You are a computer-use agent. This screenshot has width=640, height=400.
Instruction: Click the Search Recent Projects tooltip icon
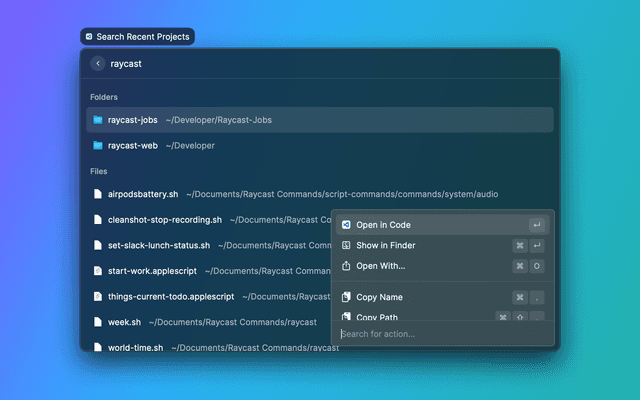[89, 36]
